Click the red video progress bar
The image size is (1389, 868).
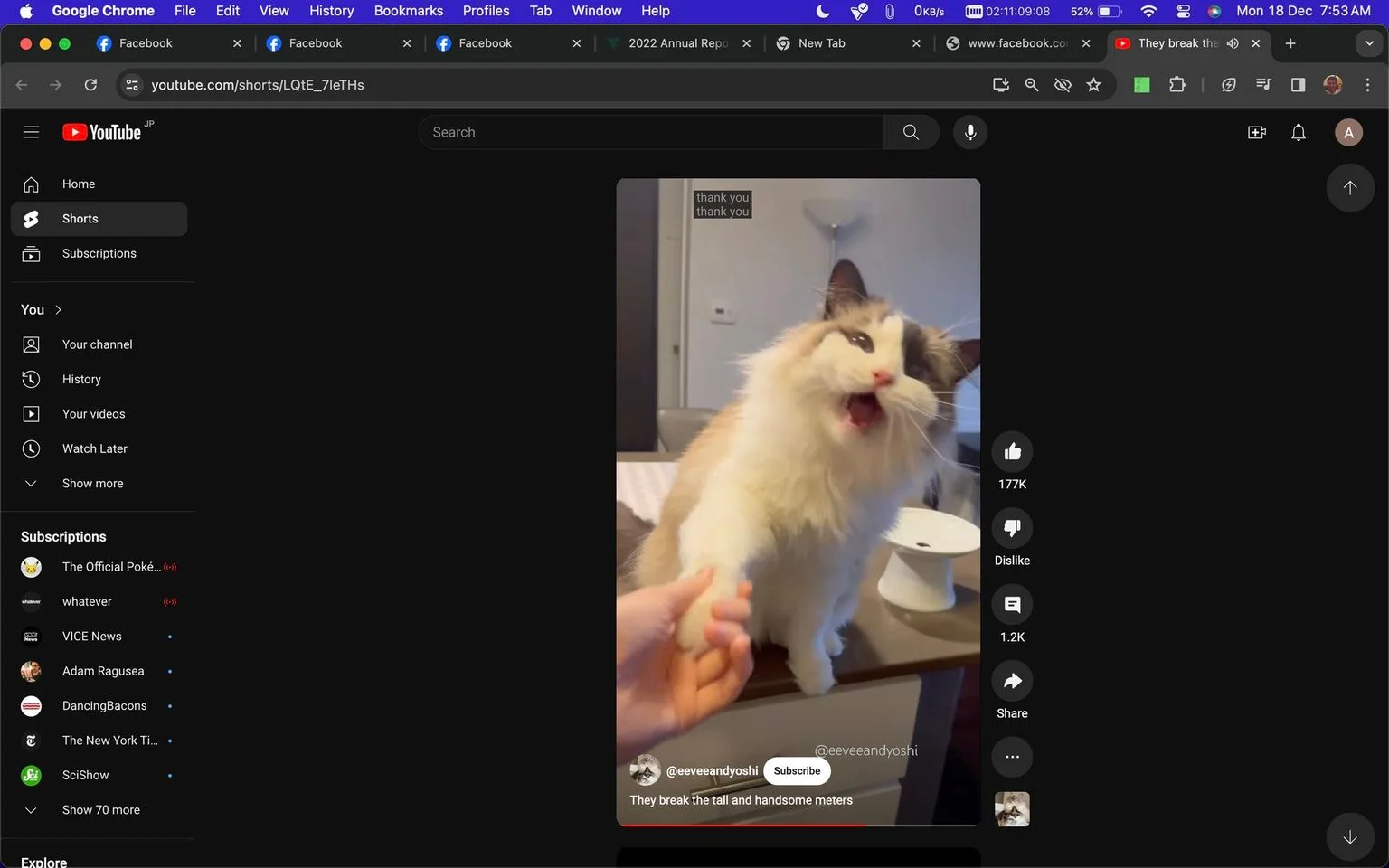pos(740,825)
